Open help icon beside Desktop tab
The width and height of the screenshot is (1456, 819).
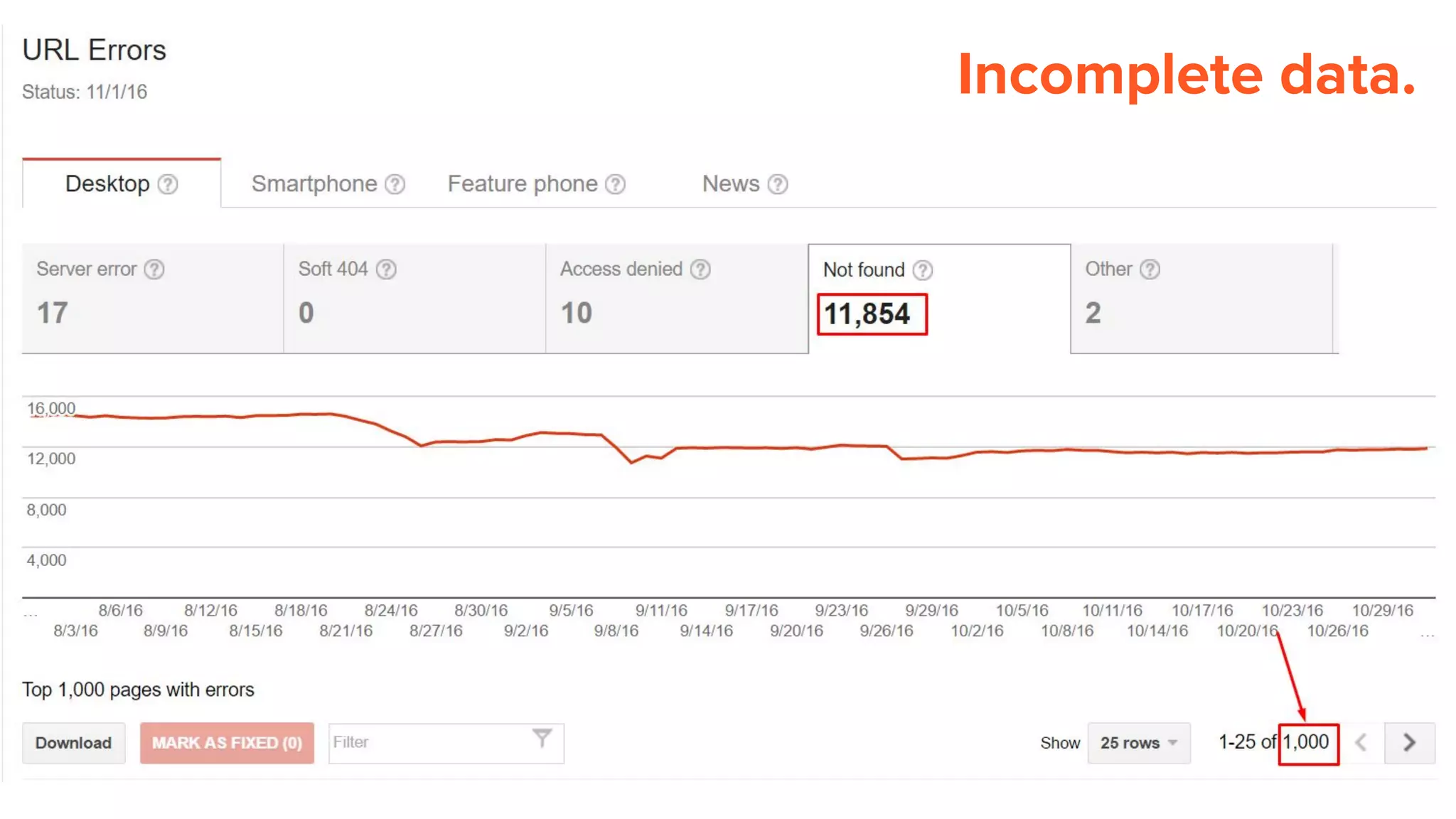click(168, 185)
